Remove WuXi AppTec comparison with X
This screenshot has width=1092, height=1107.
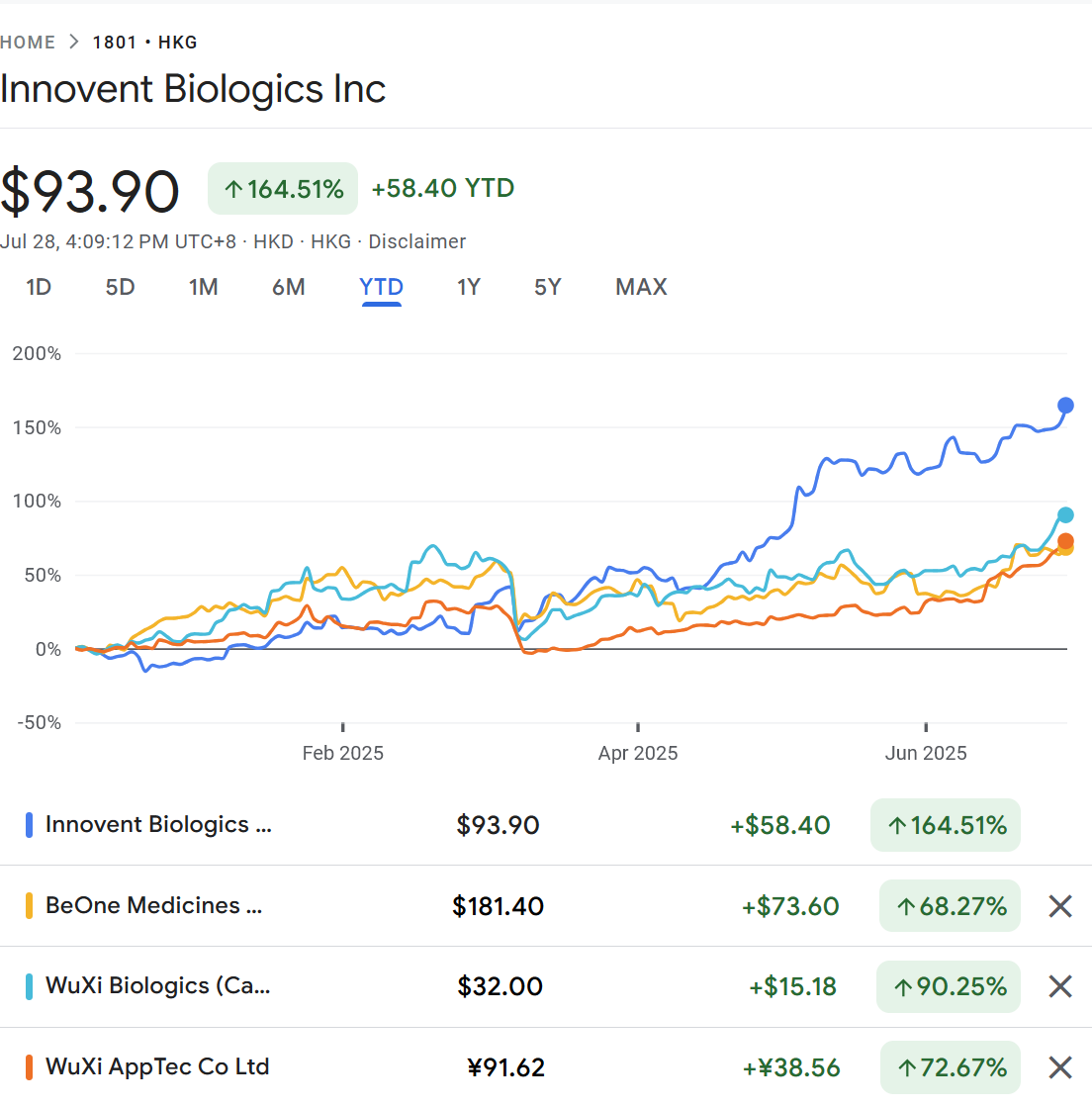(1060, 1067)
